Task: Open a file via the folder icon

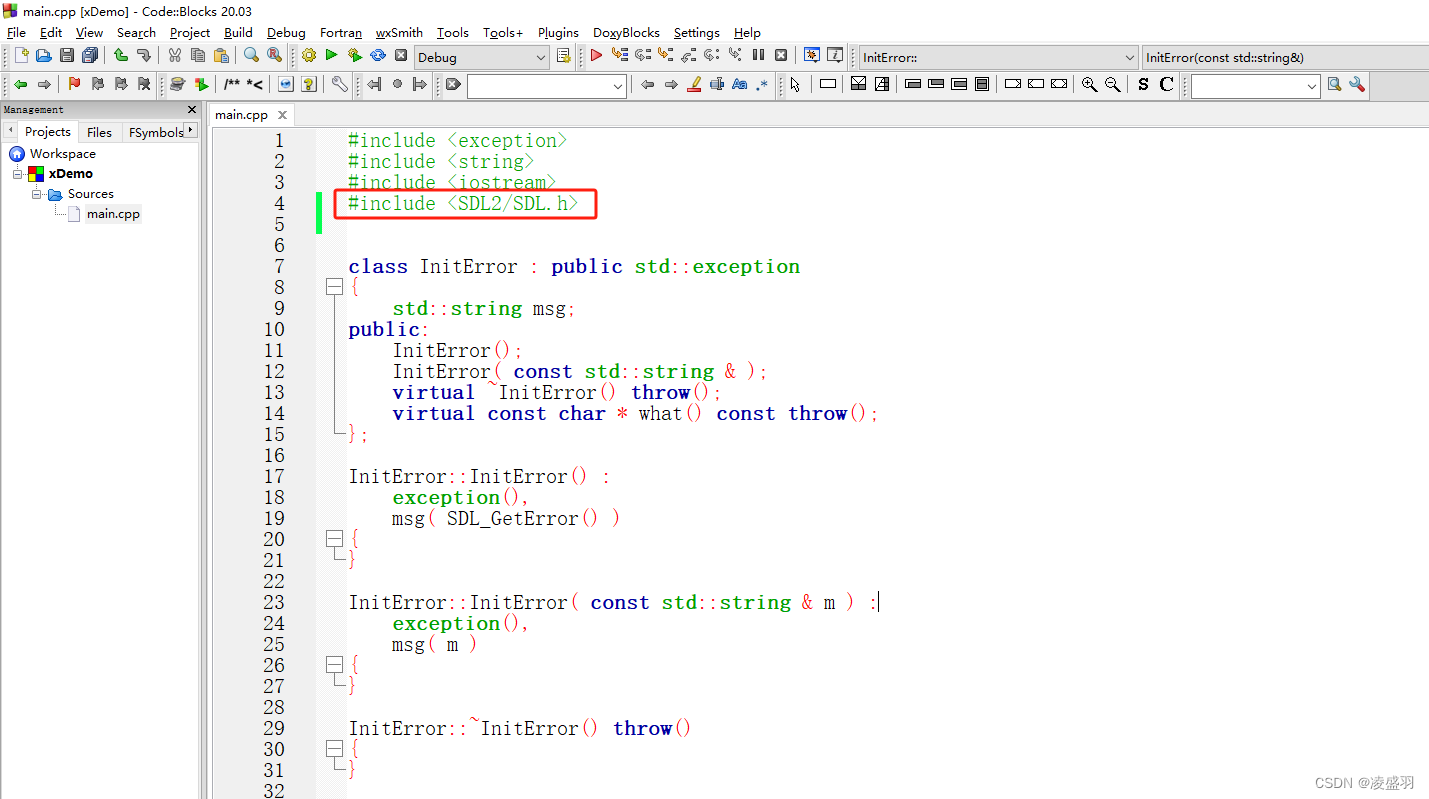Action: coord(44,56)
